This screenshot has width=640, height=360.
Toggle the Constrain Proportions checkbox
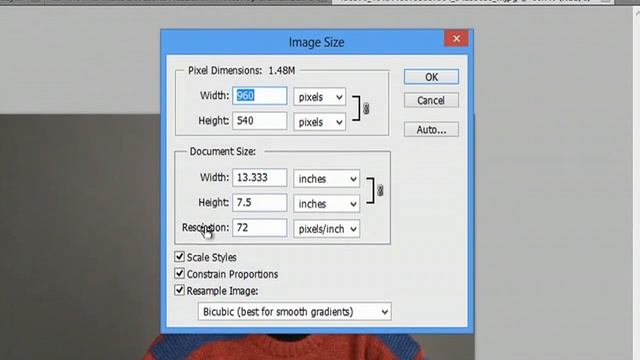[x=179, y=273]
